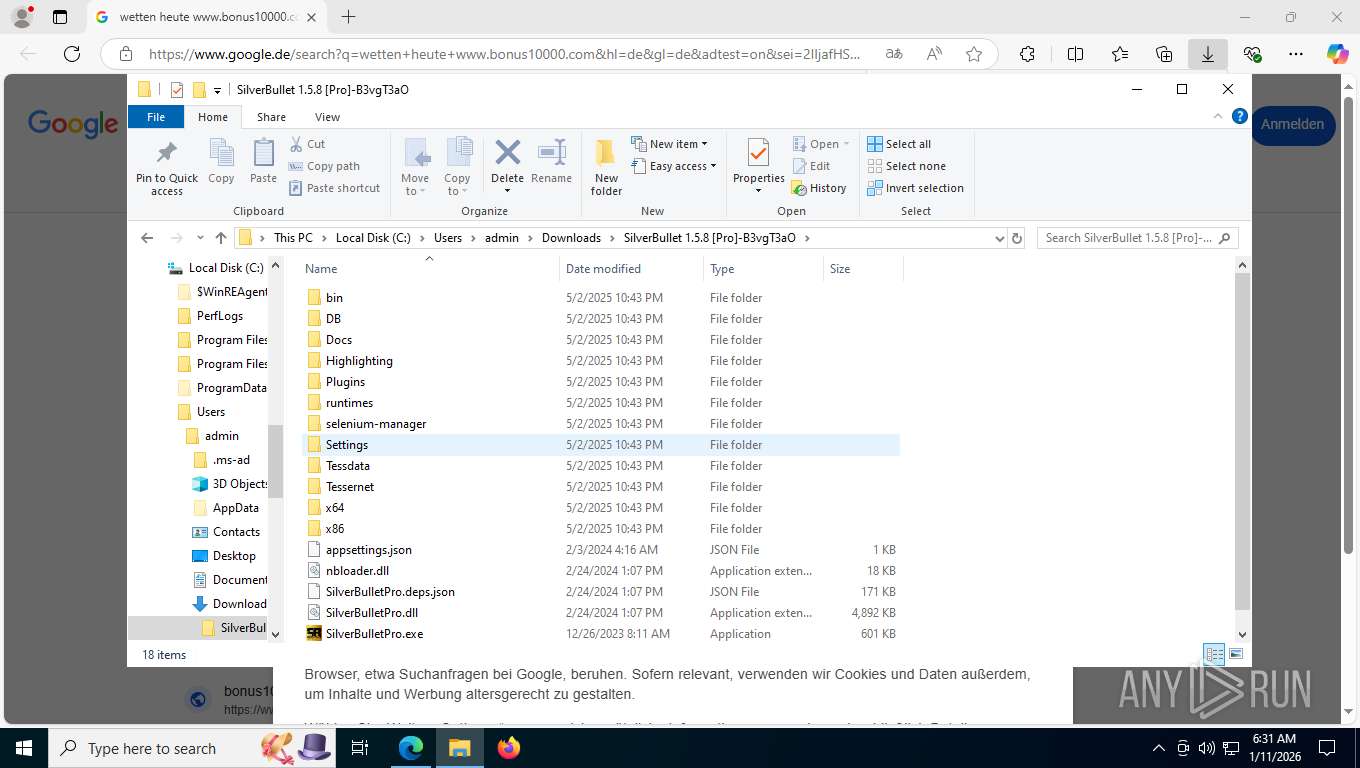Screen dimensions: 1360x768
Task: Open History in the Open group
Action: click(819, 188)
